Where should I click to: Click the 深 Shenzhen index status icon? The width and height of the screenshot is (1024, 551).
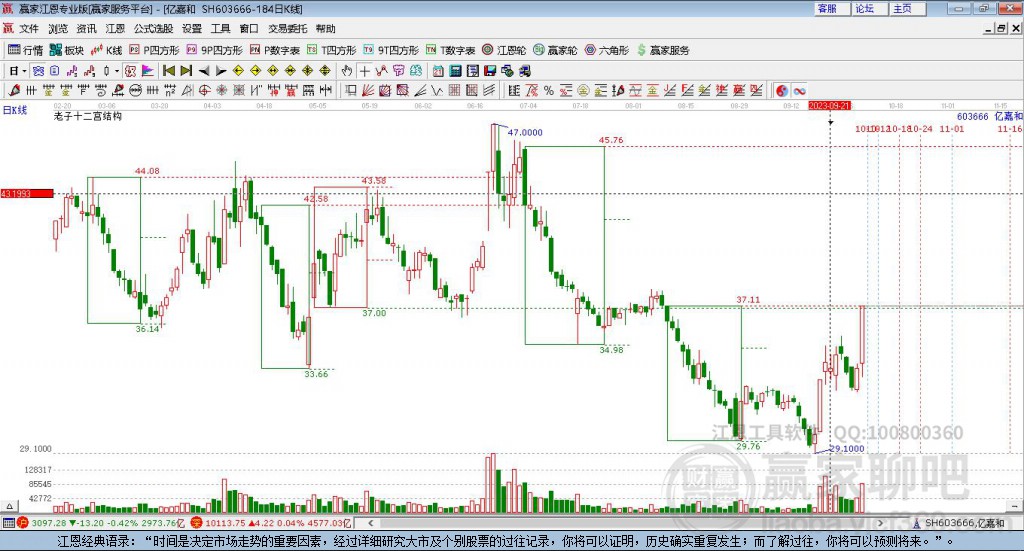pyautogui.click(x=196, y=522)
